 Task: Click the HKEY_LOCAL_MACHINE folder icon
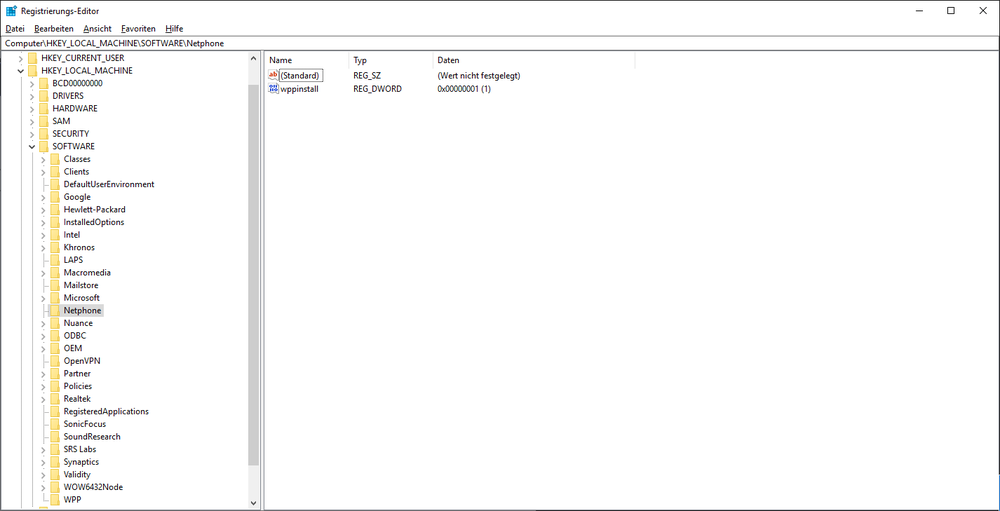point(33,71)
